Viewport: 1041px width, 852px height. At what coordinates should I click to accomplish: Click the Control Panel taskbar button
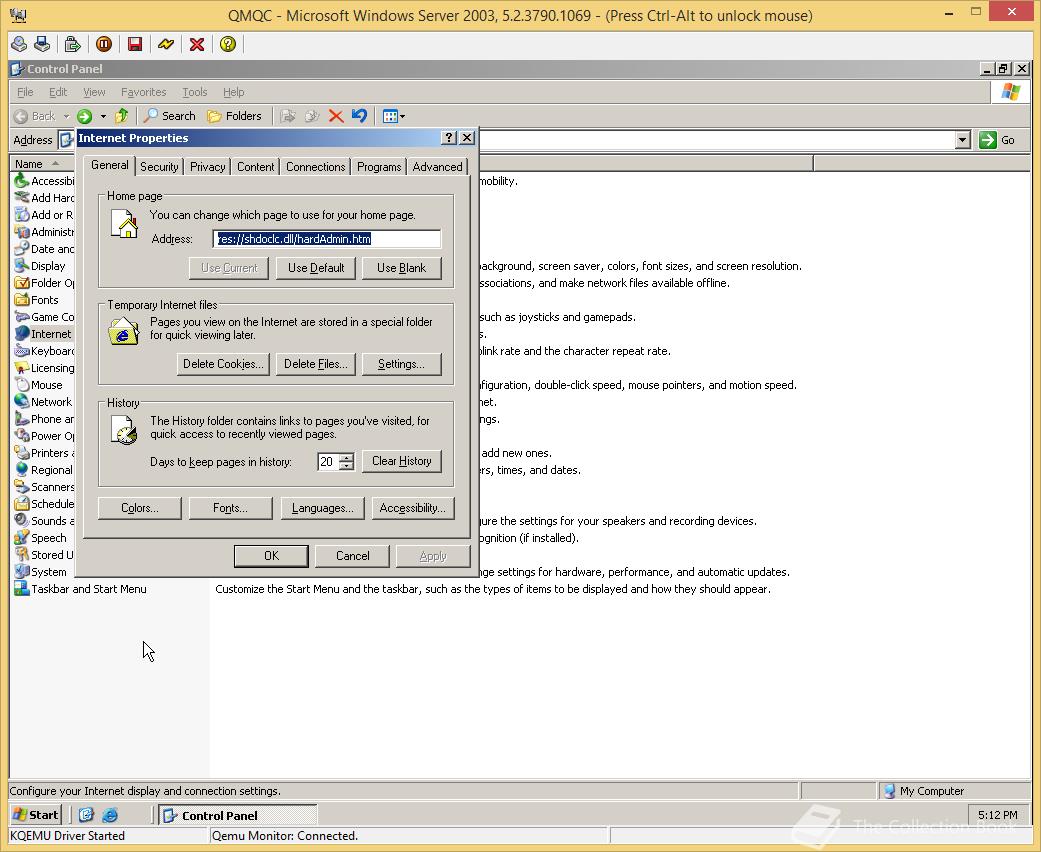(238, 815)
